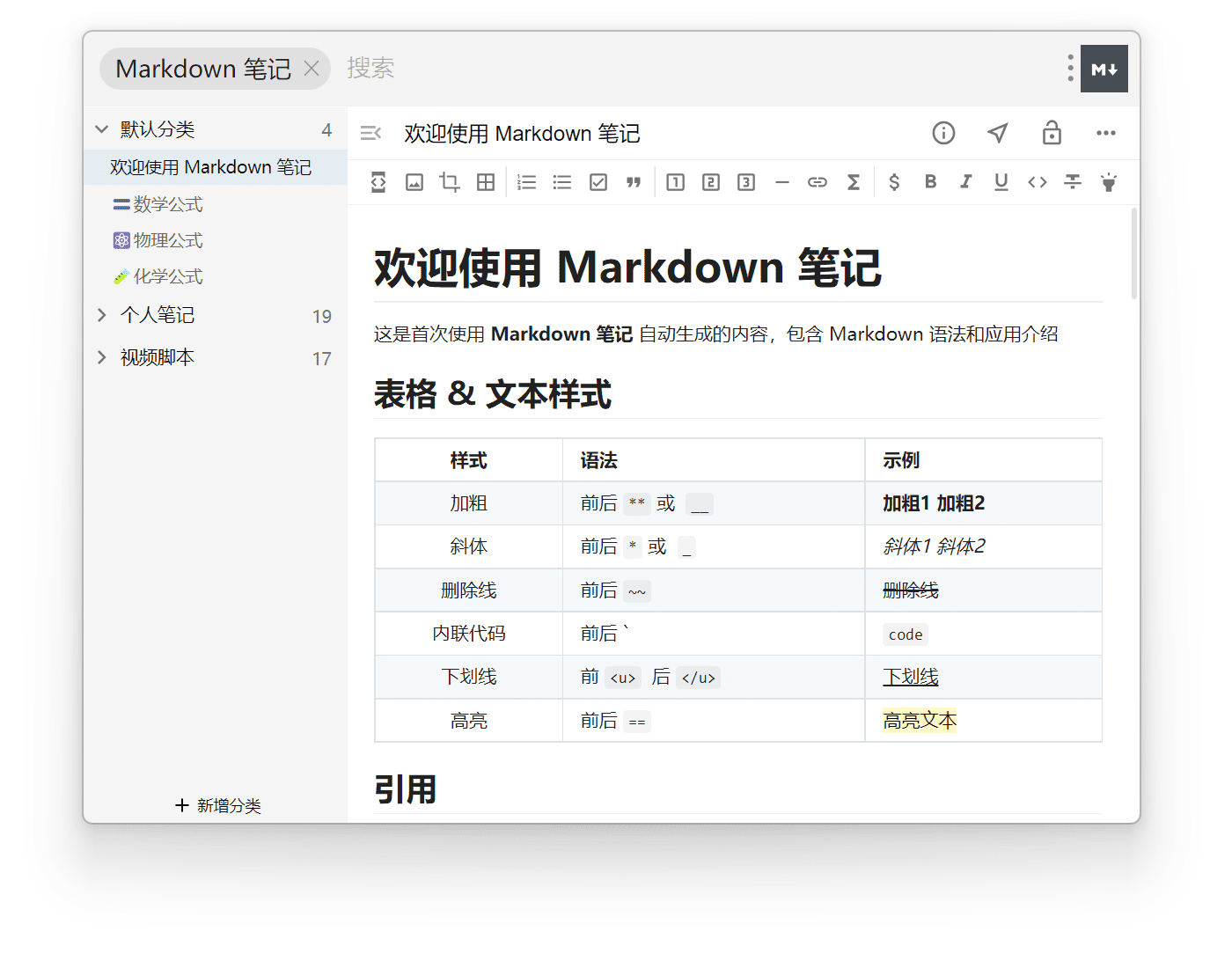Collapse the 默认分类 category
The width and height of the screenshot is (1232, 968).
pos(102,129)
